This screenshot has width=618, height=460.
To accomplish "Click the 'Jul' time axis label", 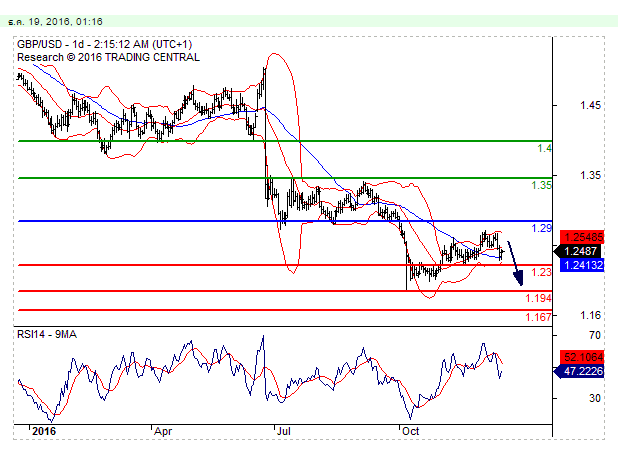I will pyautogui.click(x=283, y=431).
